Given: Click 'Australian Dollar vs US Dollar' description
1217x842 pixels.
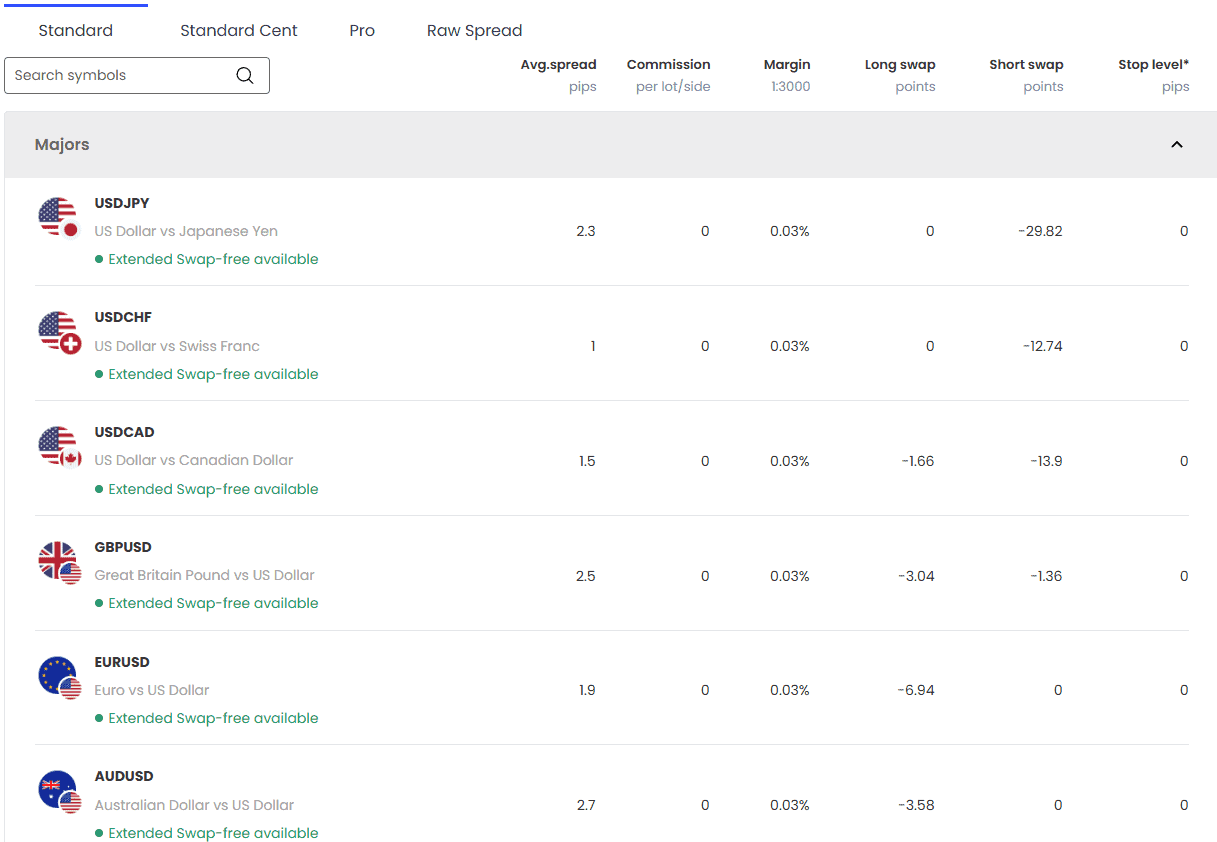Looking at the screenshot, I should (194, 805).
